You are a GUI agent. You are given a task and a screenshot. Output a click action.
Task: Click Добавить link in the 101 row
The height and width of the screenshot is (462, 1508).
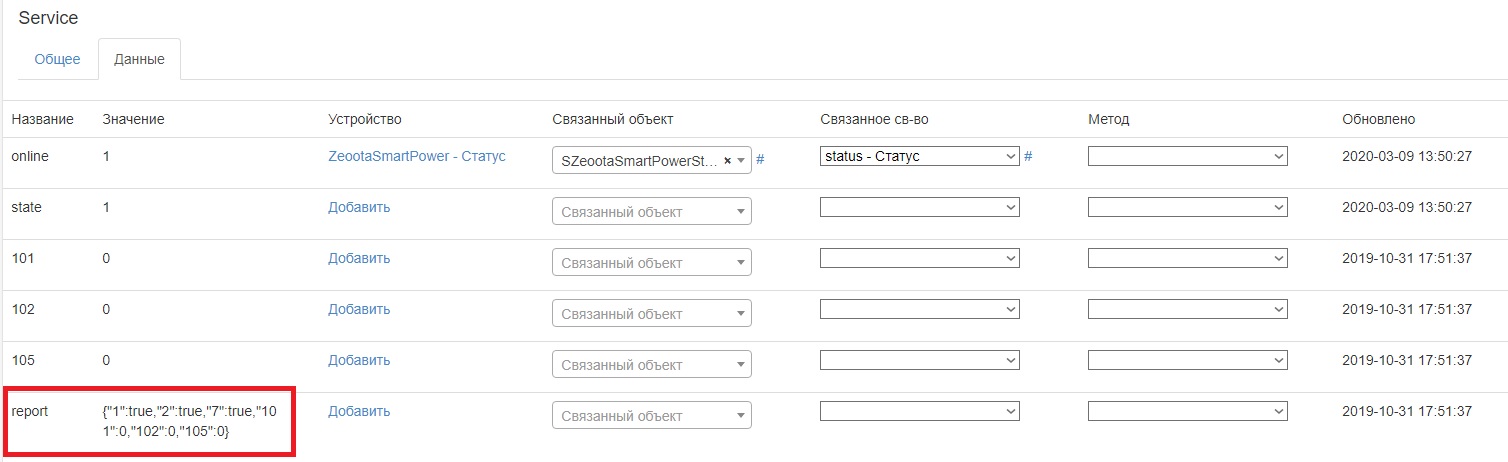tap(359, 258)
